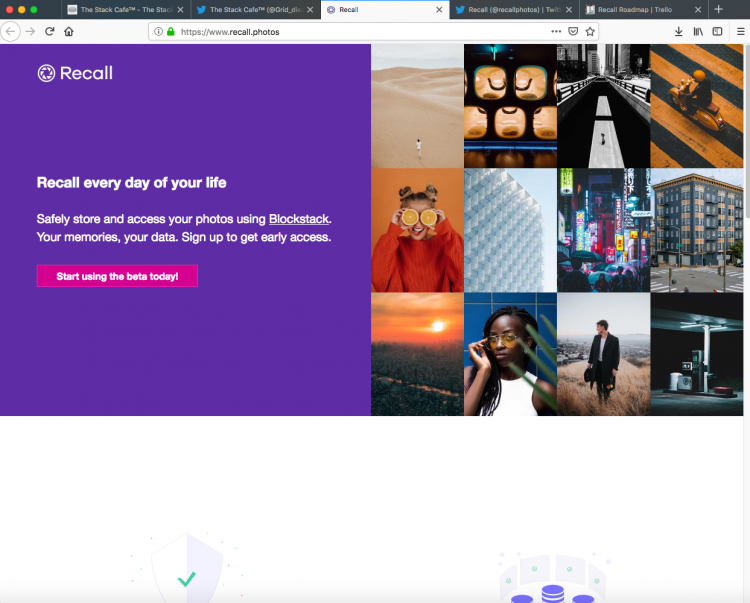
Task: Open the man in black coat photo
Action: click(x=604, y=354)
